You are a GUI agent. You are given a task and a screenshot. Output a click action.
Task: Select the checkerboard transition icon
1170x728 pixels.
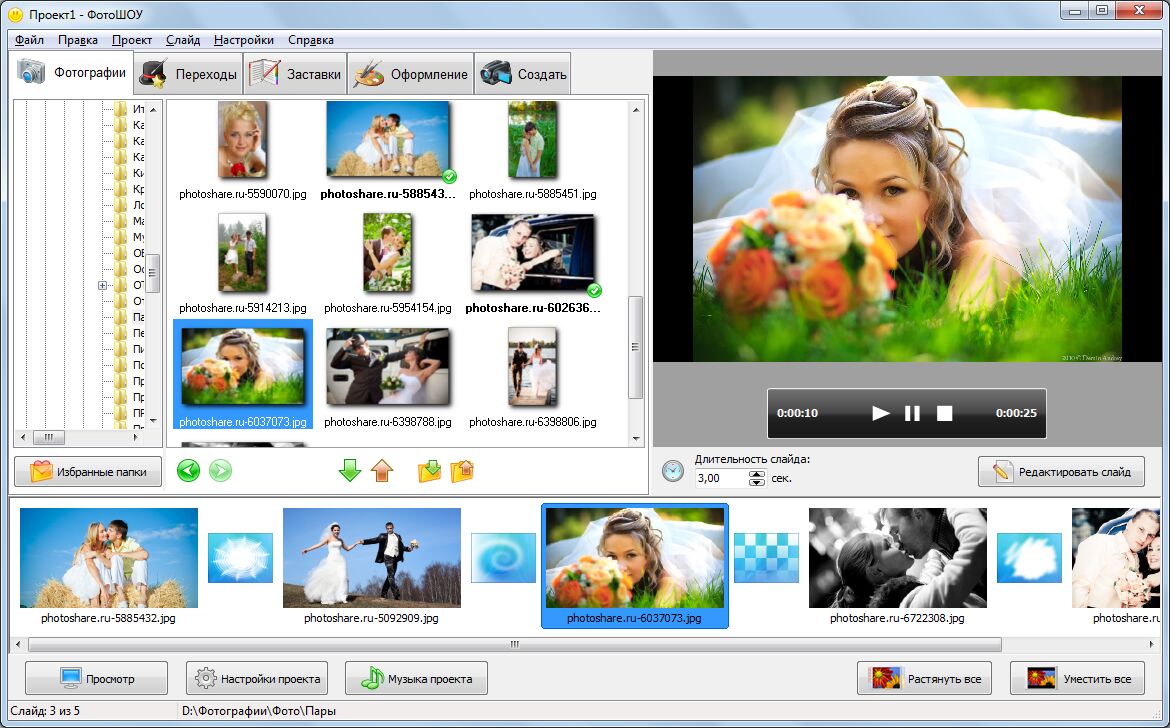pyautogui.click(x=766, y=557)
